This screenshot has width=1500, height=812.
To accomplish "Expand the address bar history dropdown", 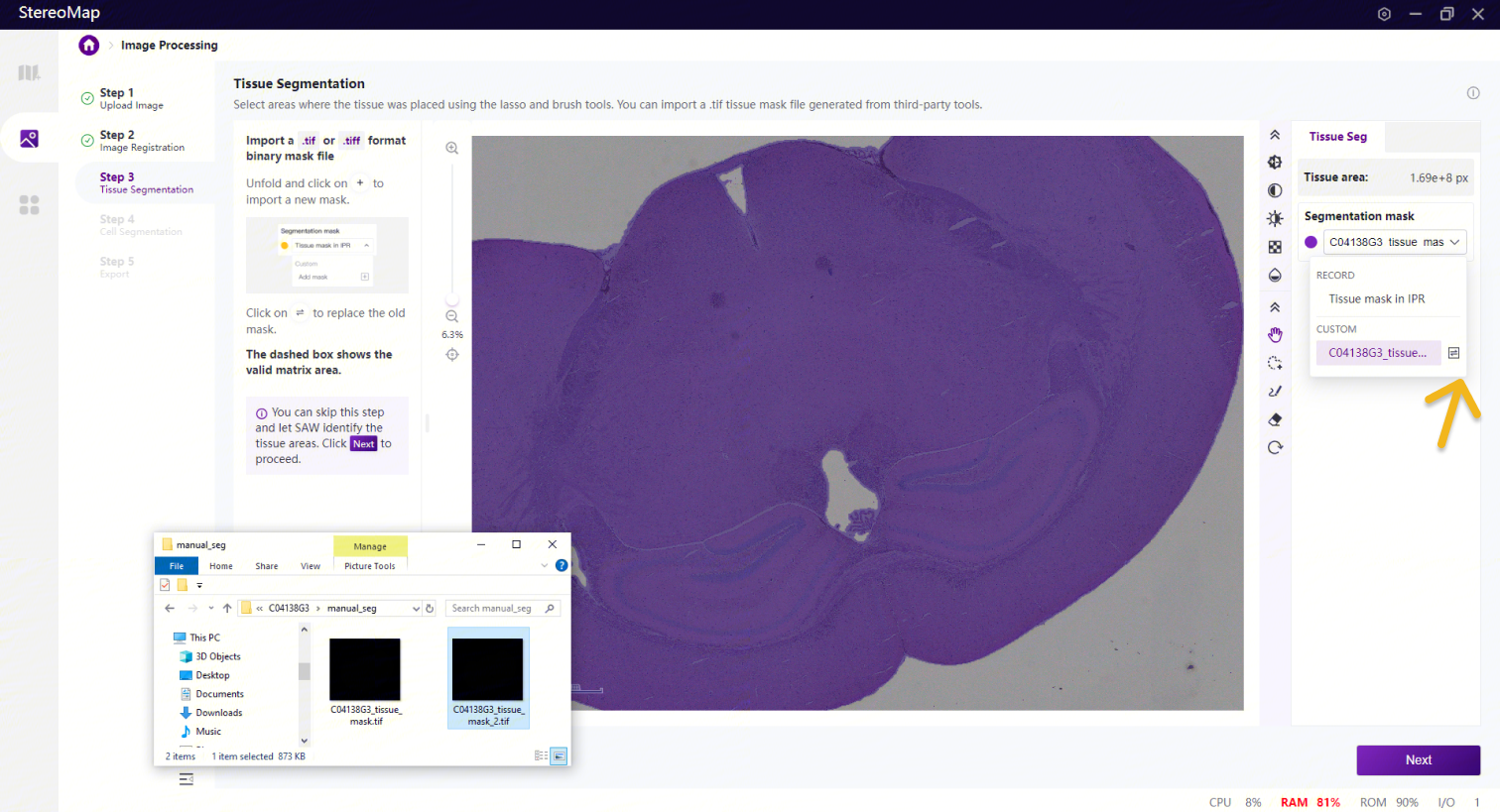I will 416,609.
